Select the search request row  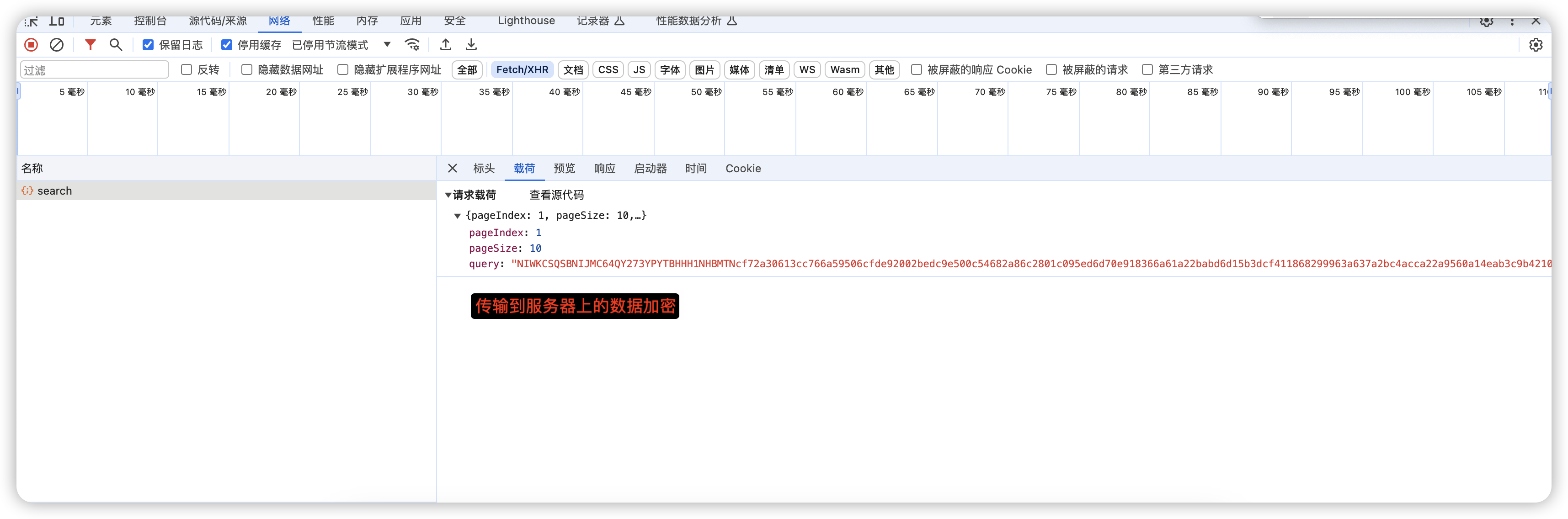click(226, 191)
